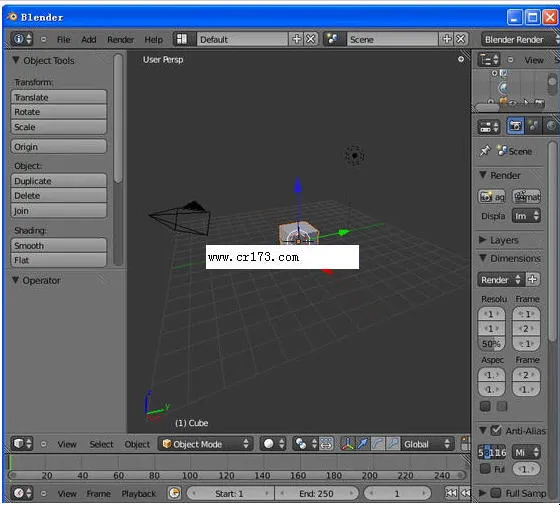Toggle the Anti-Aliasing checkbox
This screenshot has width=560, height=505.
[496, 430]
